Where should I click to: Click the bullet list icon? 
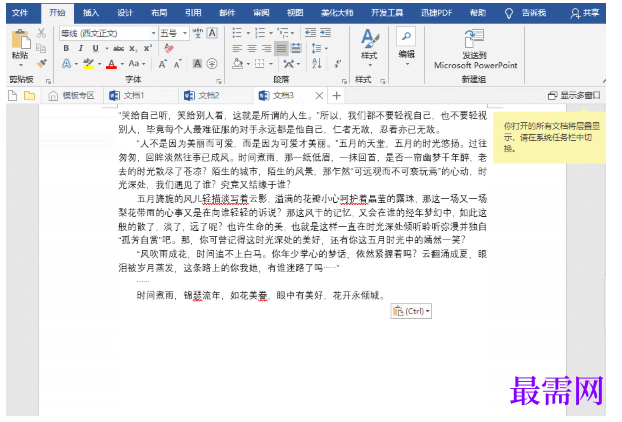point(237,33)
